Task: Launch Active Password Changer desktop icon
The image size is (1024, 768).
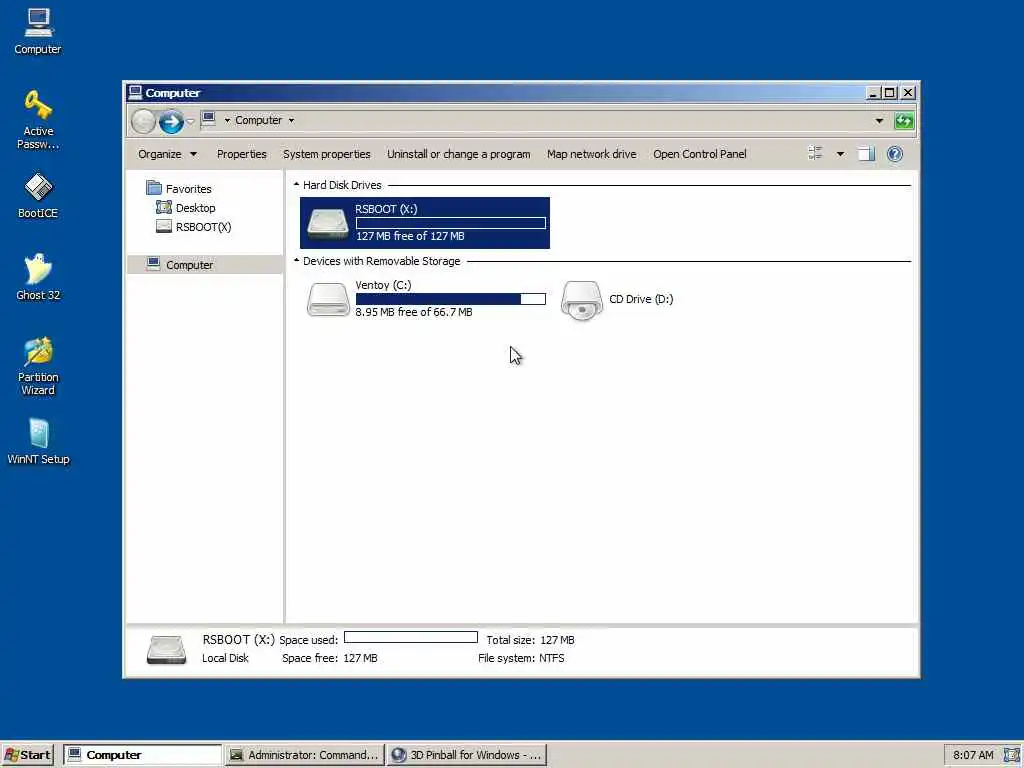Action: coord(38,120)
